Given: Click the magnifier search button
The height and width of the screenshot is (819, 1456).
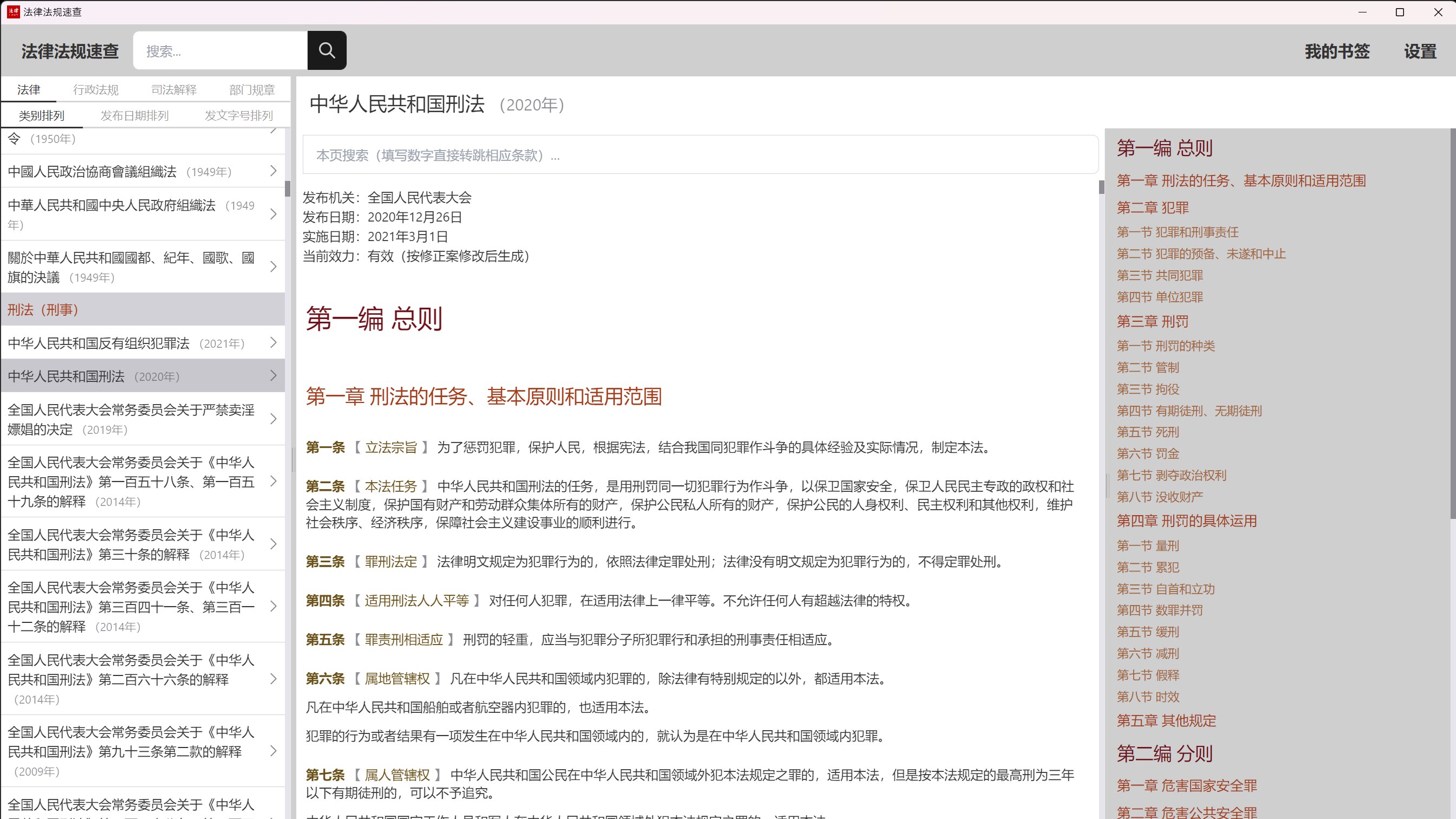Looking at the screenshot, I should tap(327, 50).
